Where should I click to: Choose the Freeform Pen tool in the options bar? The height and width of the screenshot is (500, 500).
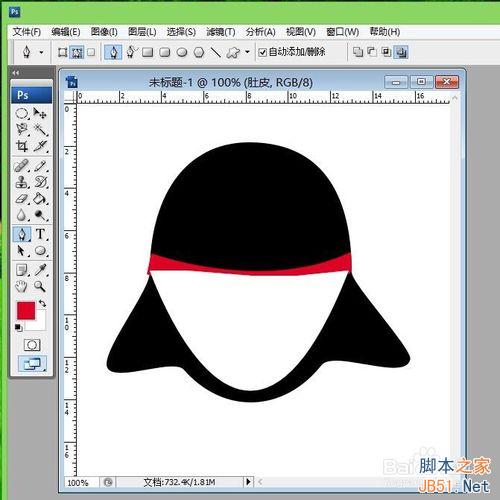point(131,52)
